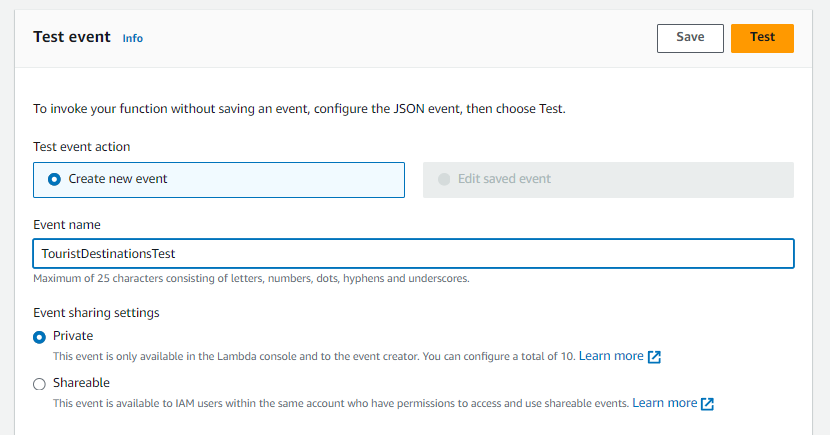Click the Test event action label

coord(82,147)
